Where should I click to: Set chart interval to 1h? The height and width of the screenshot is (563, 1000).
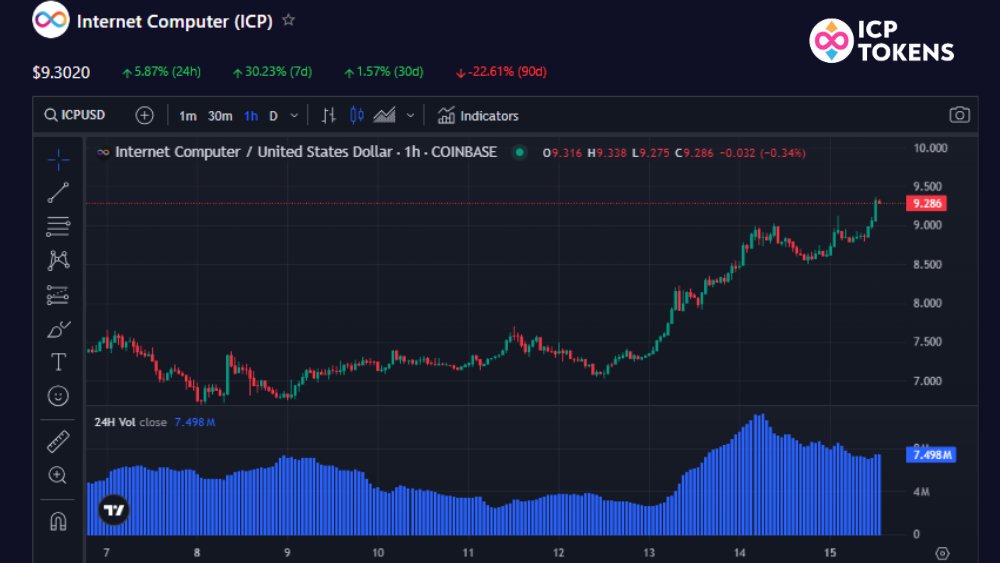coord(251,116)
